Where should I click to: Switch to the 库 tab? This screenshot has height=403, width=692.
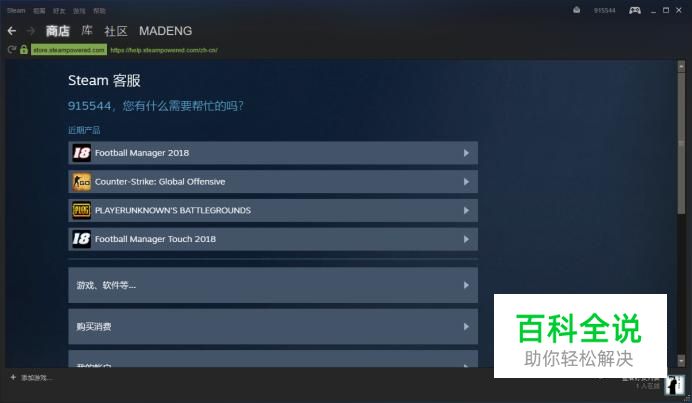(x=87, y=31)
